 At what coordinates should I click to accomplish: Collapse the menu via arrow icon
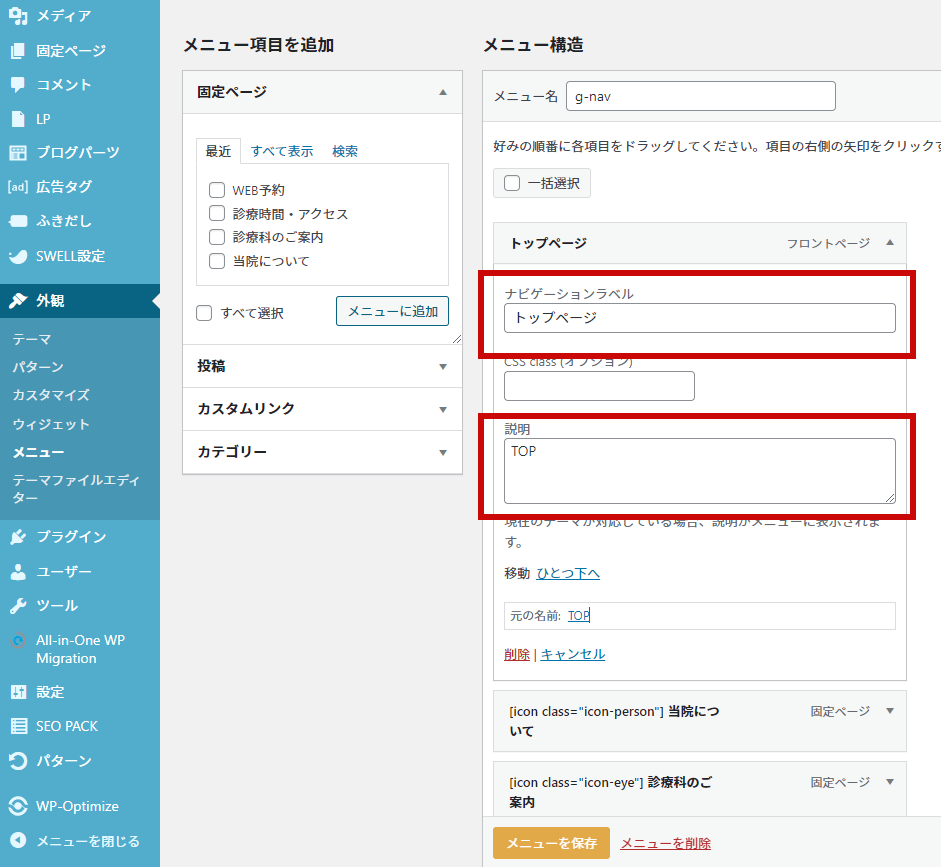18,841
